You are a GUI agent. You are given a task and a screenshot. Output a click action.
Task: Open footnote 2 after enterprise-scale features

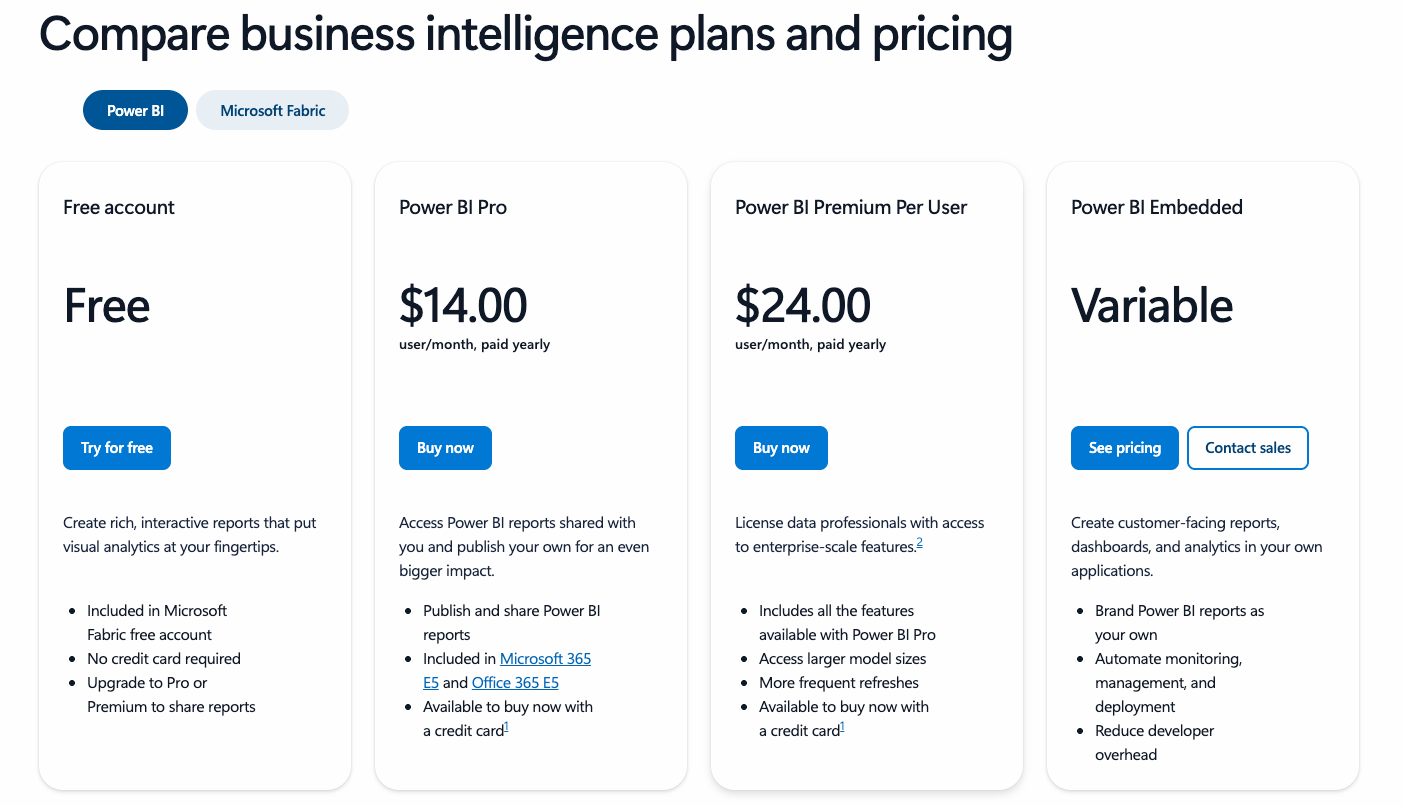919,543
